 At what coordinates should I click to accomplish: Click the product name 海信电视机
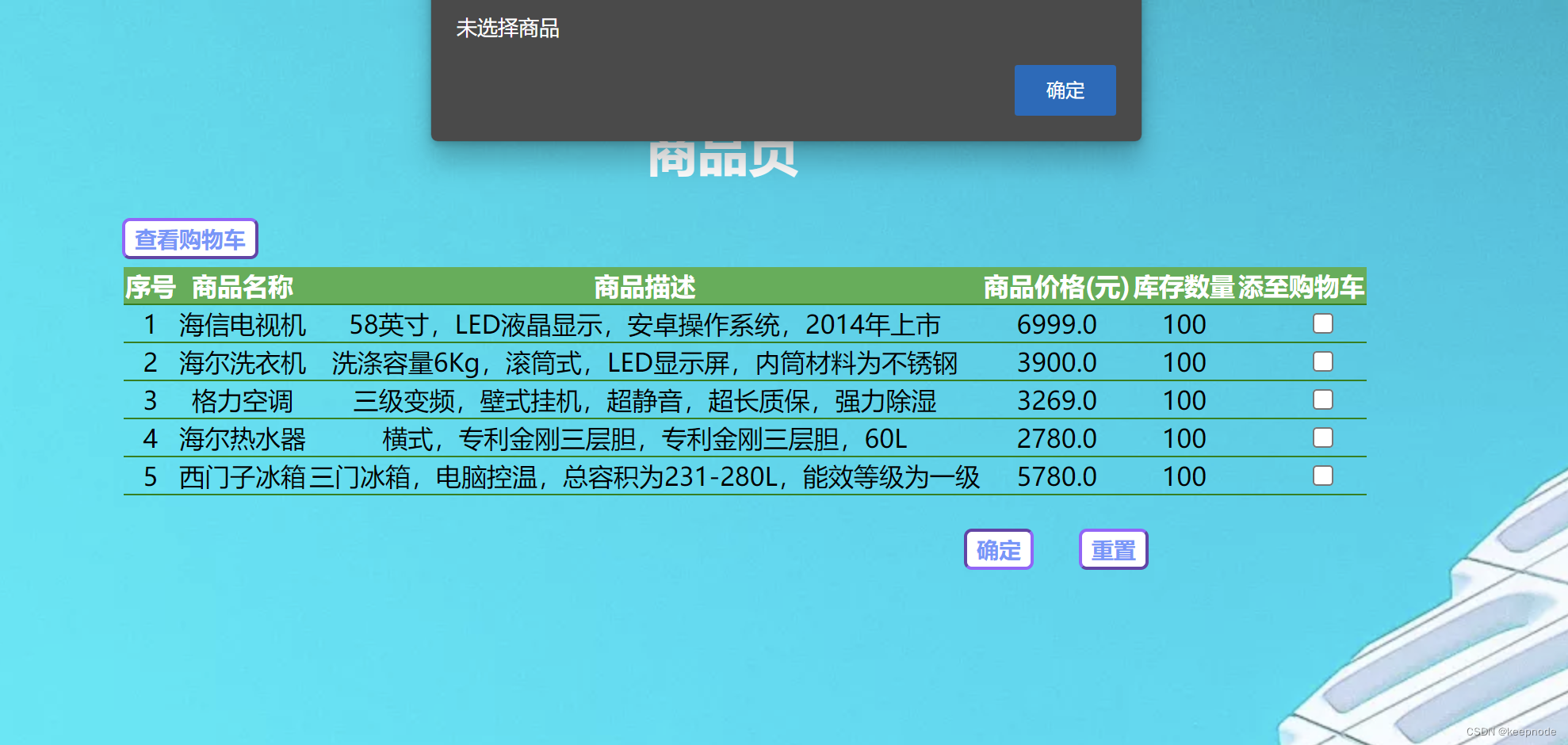point(243,325)
